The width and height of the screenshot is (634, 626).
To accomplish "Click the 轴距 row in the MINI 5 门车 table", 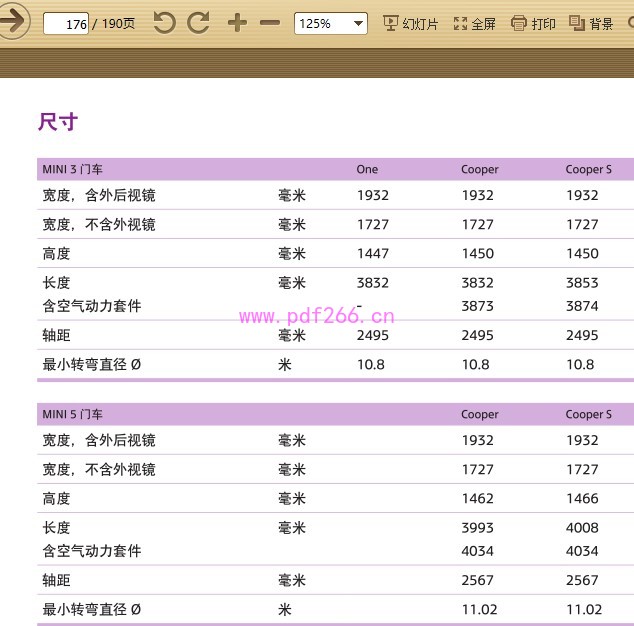I will point(57,580).
